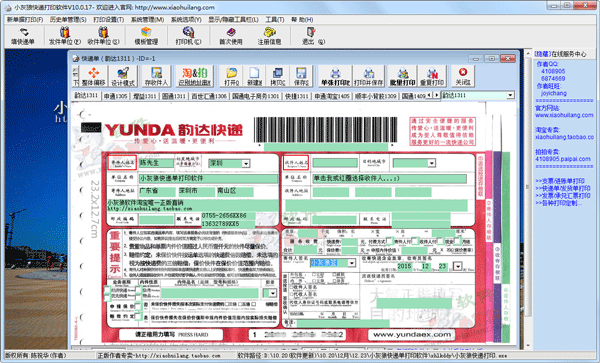Tick the 付费方式 payment checkbox
This screenshot has height=363, width=600.
(x=390, y=241)
